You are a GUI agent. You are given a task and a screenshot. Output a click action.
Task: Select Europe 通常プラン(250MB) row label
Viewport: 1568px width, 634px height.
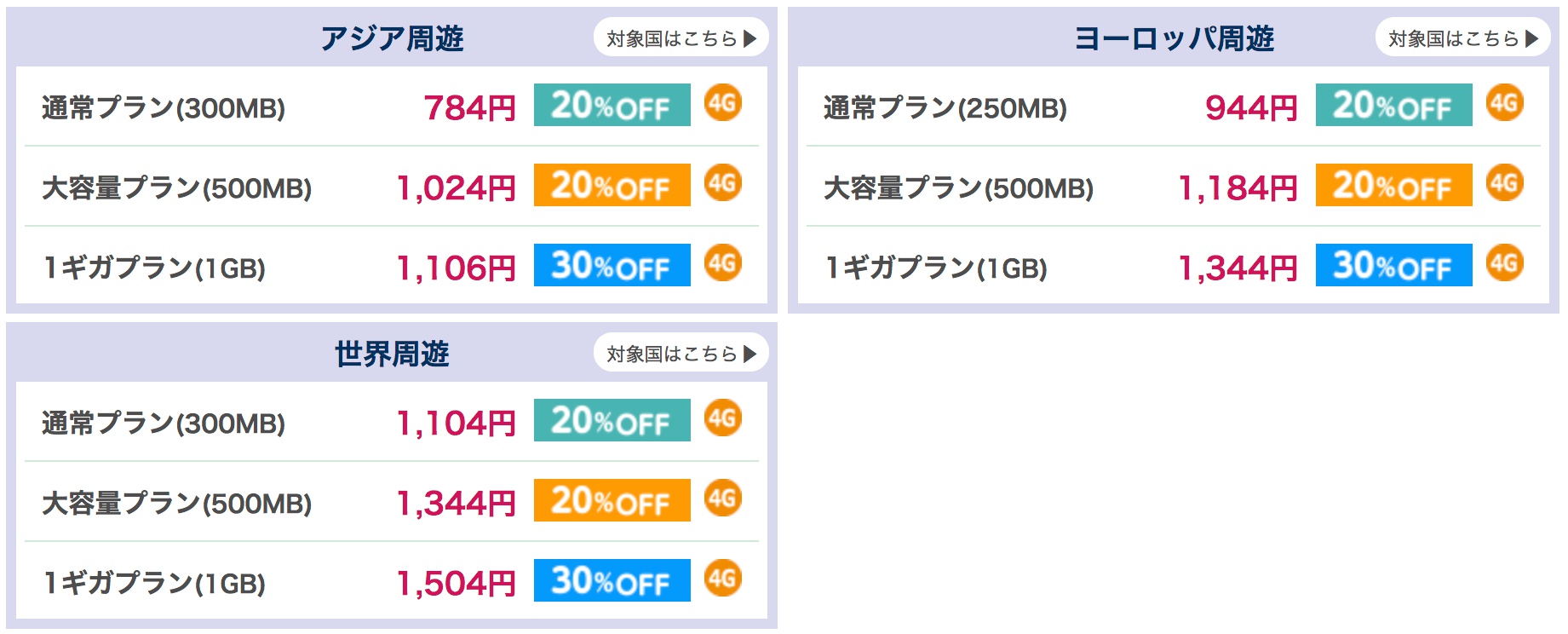945,108
